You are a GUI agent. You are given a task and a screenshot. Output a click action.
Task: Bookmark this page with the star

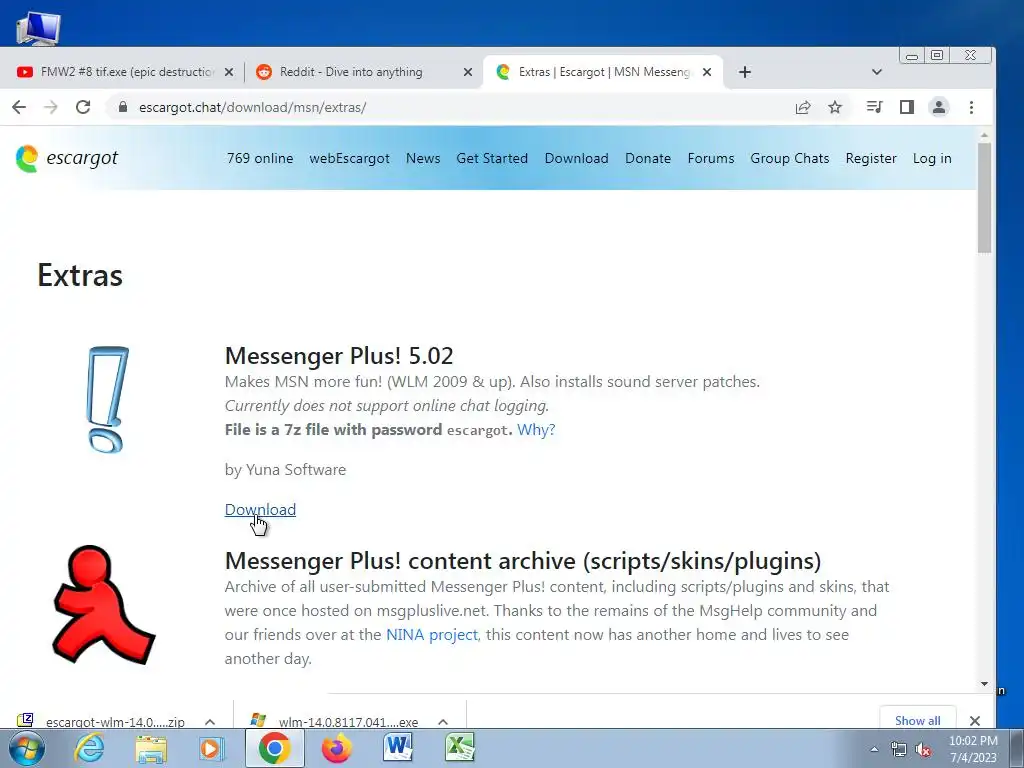[x=835, y=107]
